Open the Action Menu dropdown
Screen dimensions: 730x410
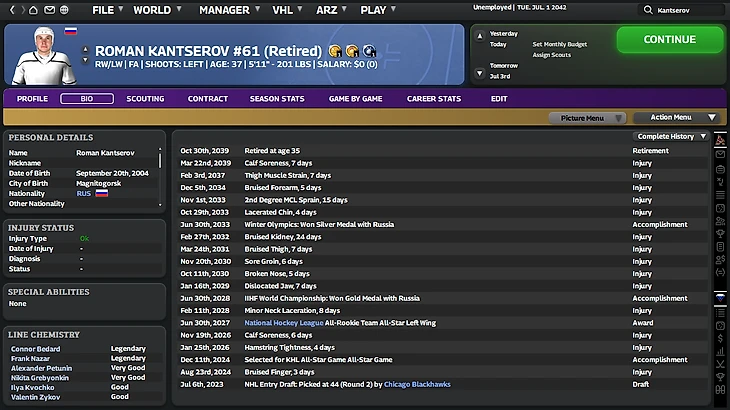click(675, 118)
